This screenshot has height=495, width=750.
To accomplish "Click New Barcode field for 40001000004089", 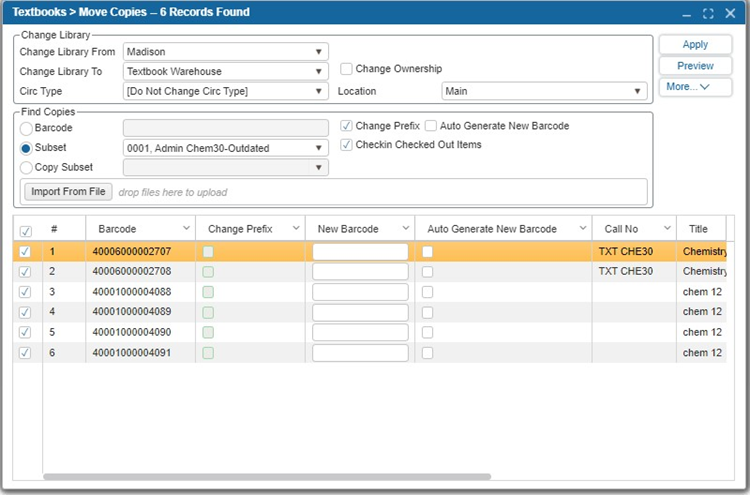I will [360, 312].
